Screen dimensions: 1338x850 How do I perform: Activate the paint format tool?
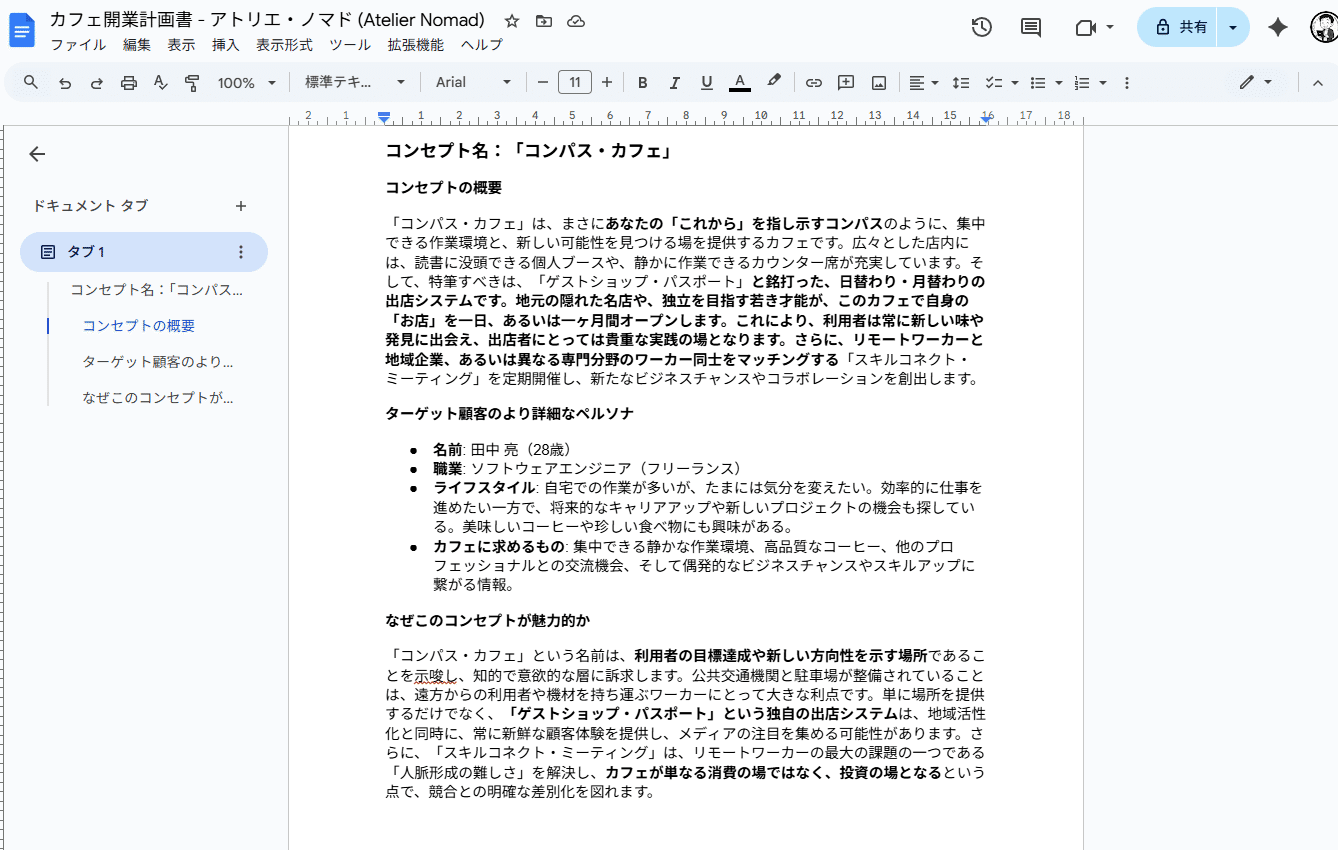point(192,82)
